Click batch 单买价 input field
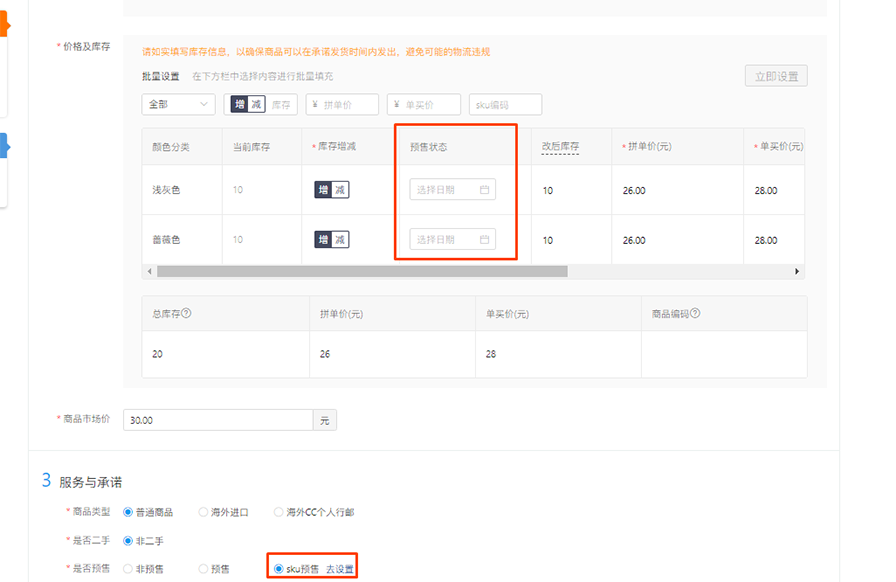 tap(424, 105)
